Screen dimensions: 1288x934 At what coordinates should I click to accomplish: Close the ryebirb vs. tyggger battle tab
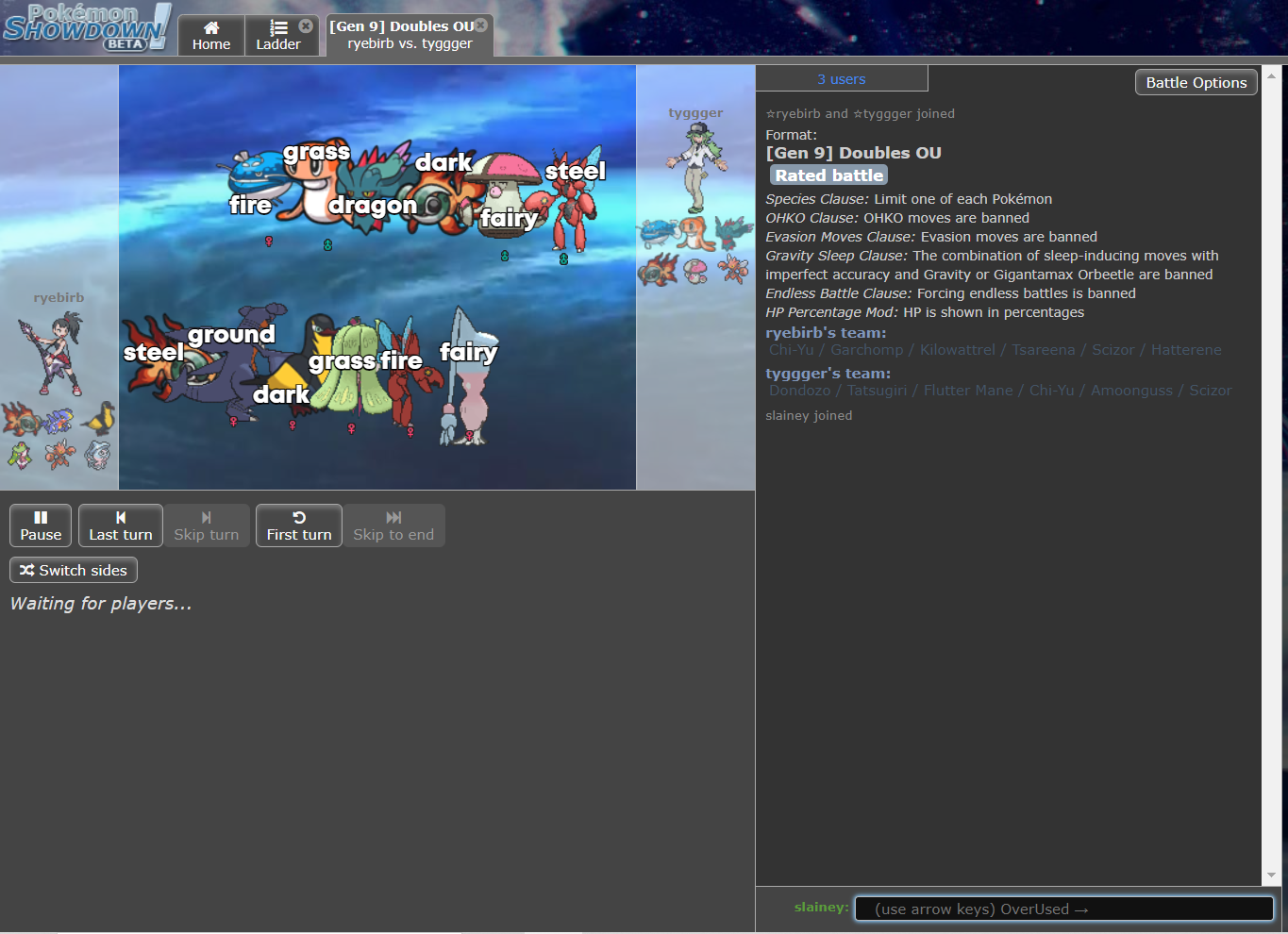tap(481, 25)
